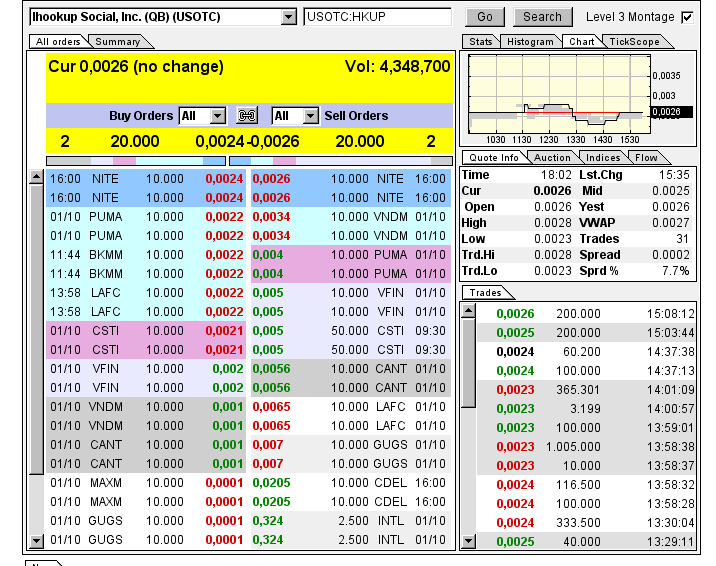Click the USOTC:HKUP symbol input field
716x566 pixels.
pyautogui.click(x=378, y=17)
